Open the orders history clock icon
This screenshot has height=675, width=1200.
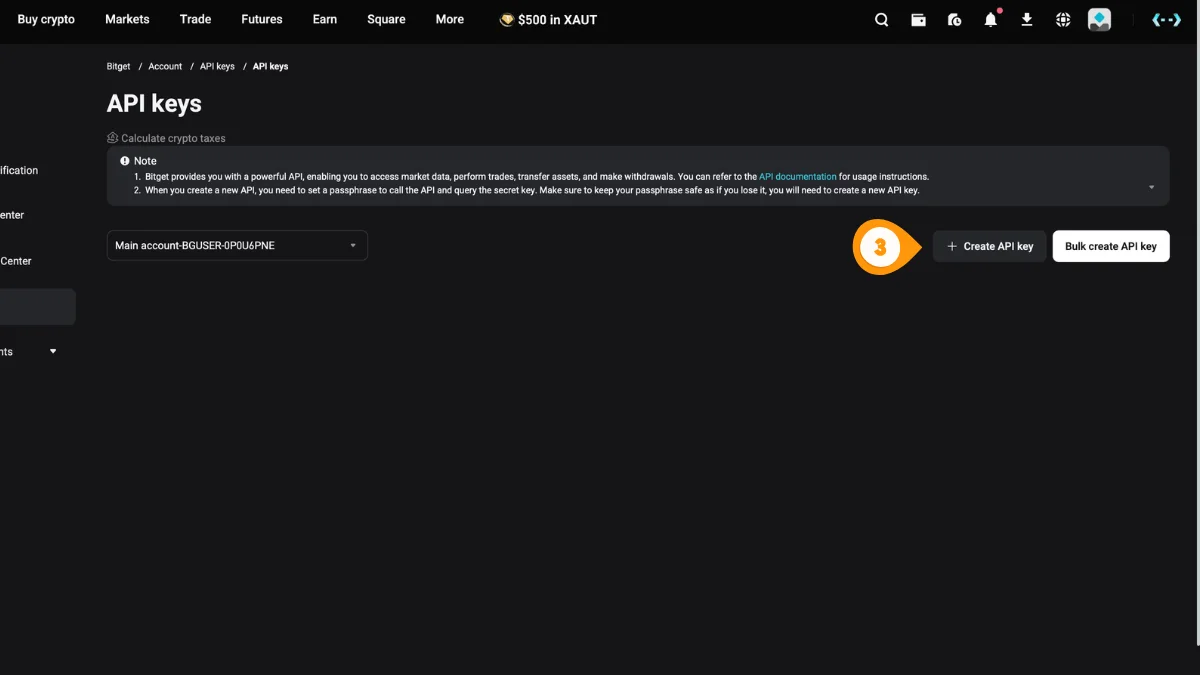coord(954,20)
